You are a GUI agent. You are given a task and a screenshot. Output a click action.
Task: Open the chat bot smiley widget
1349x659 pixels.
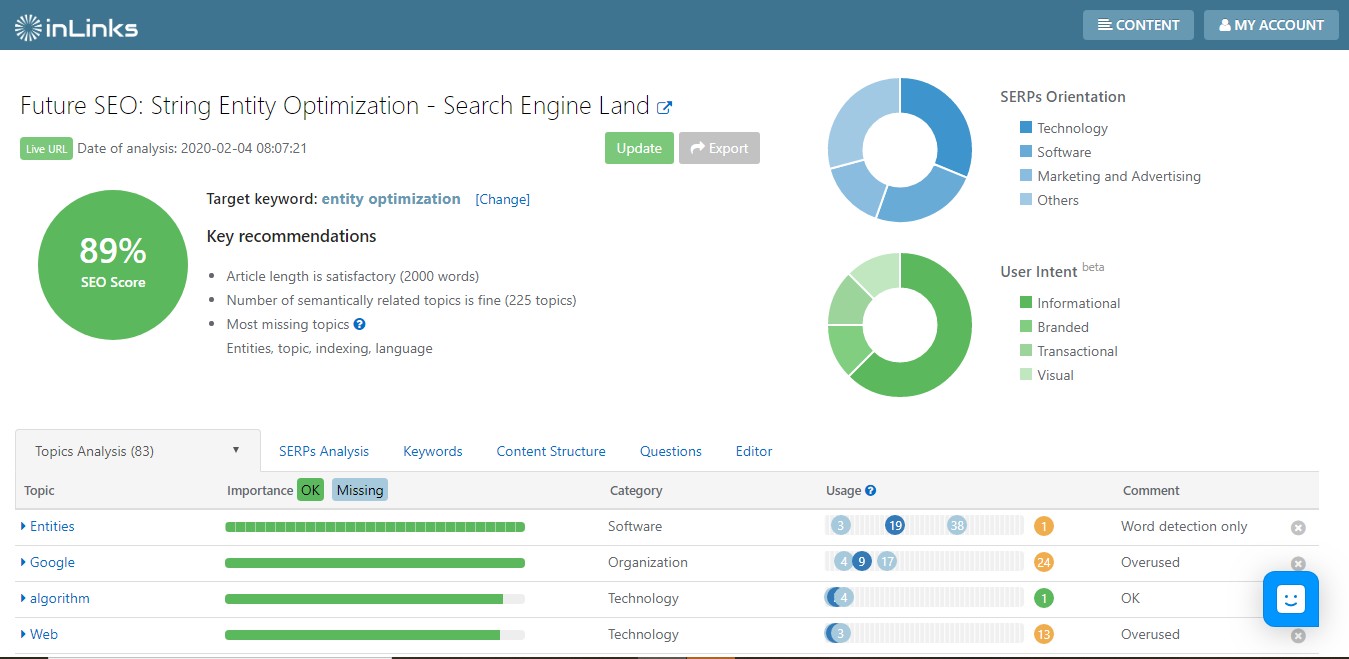[1290, 599]
